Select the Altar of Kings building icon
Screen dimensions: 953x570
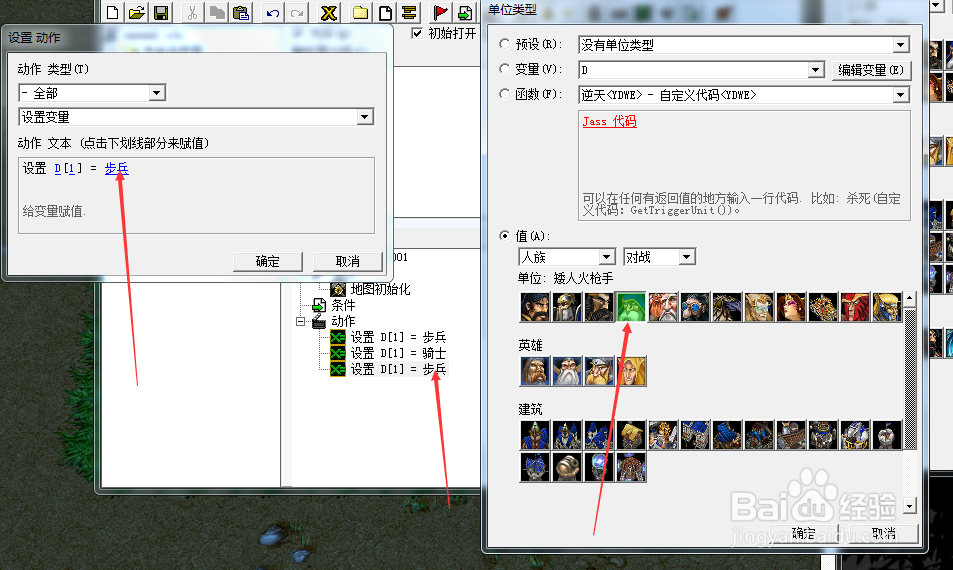click(663, 435)
